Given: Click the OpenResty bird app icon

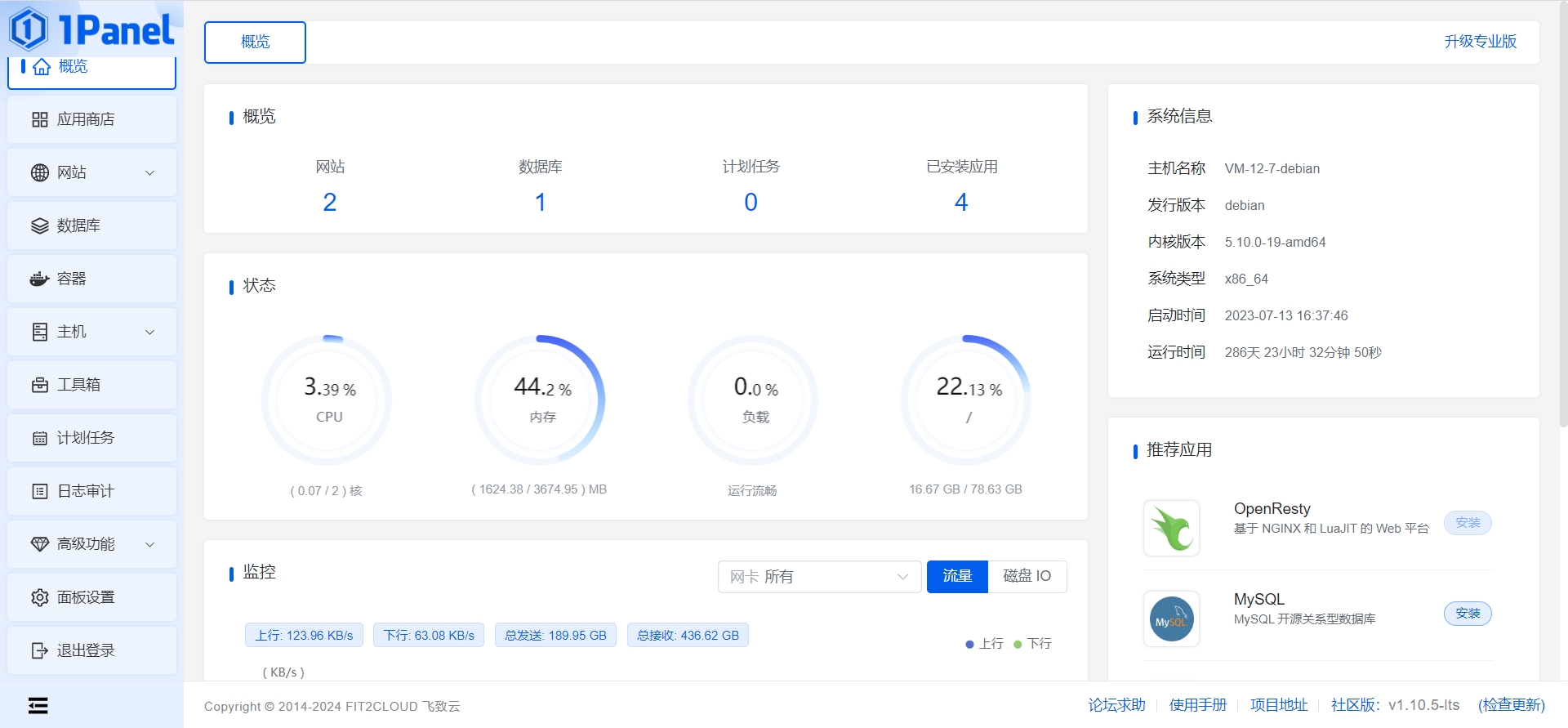Looking at the screenshot, I should click(x=1172, y=528).
